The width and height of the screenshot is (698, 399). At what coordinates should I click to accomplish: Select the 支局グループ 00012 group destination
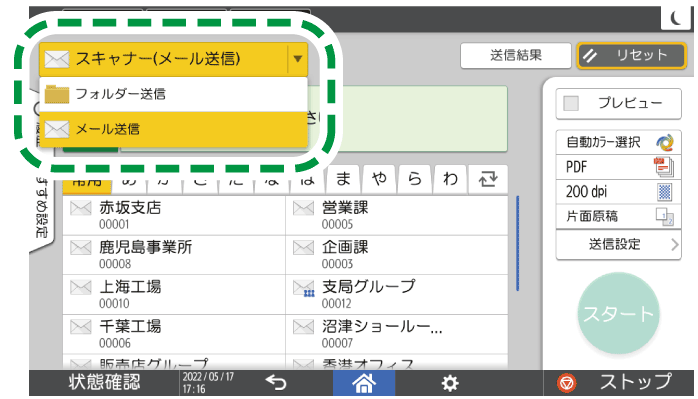coord(397,295)
